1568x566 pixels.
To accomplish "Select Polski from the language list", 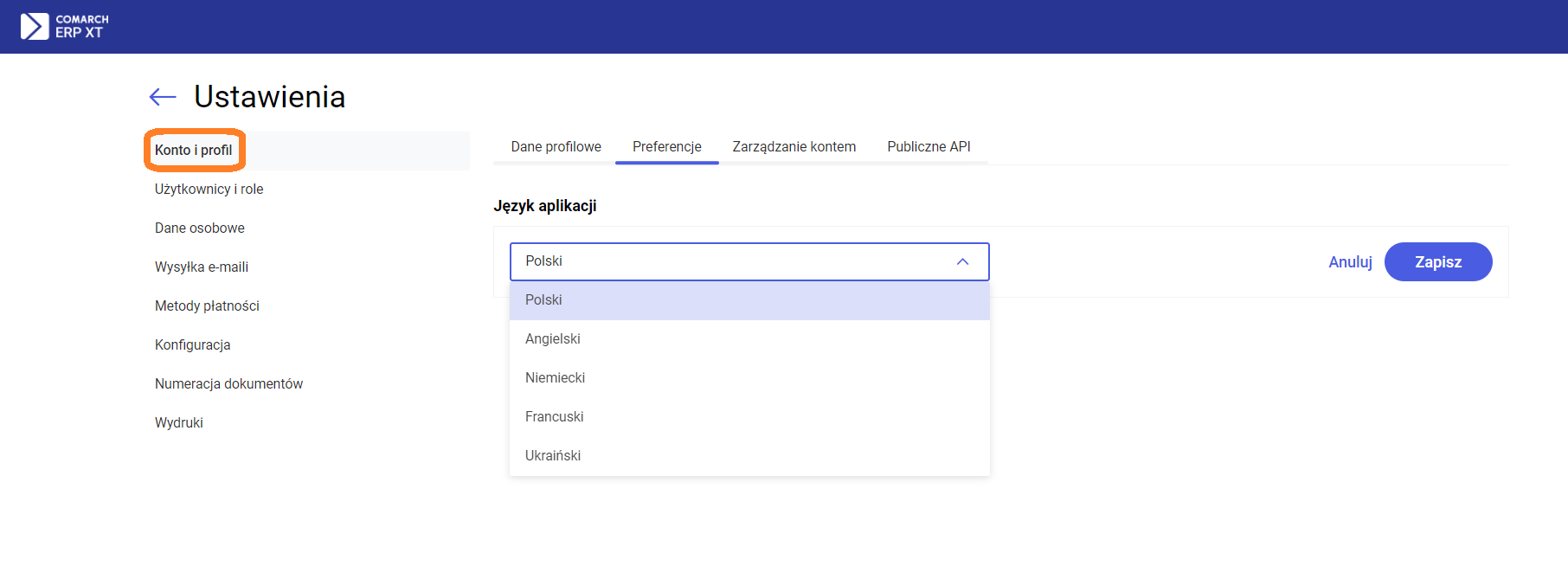I will coord(543,300).
